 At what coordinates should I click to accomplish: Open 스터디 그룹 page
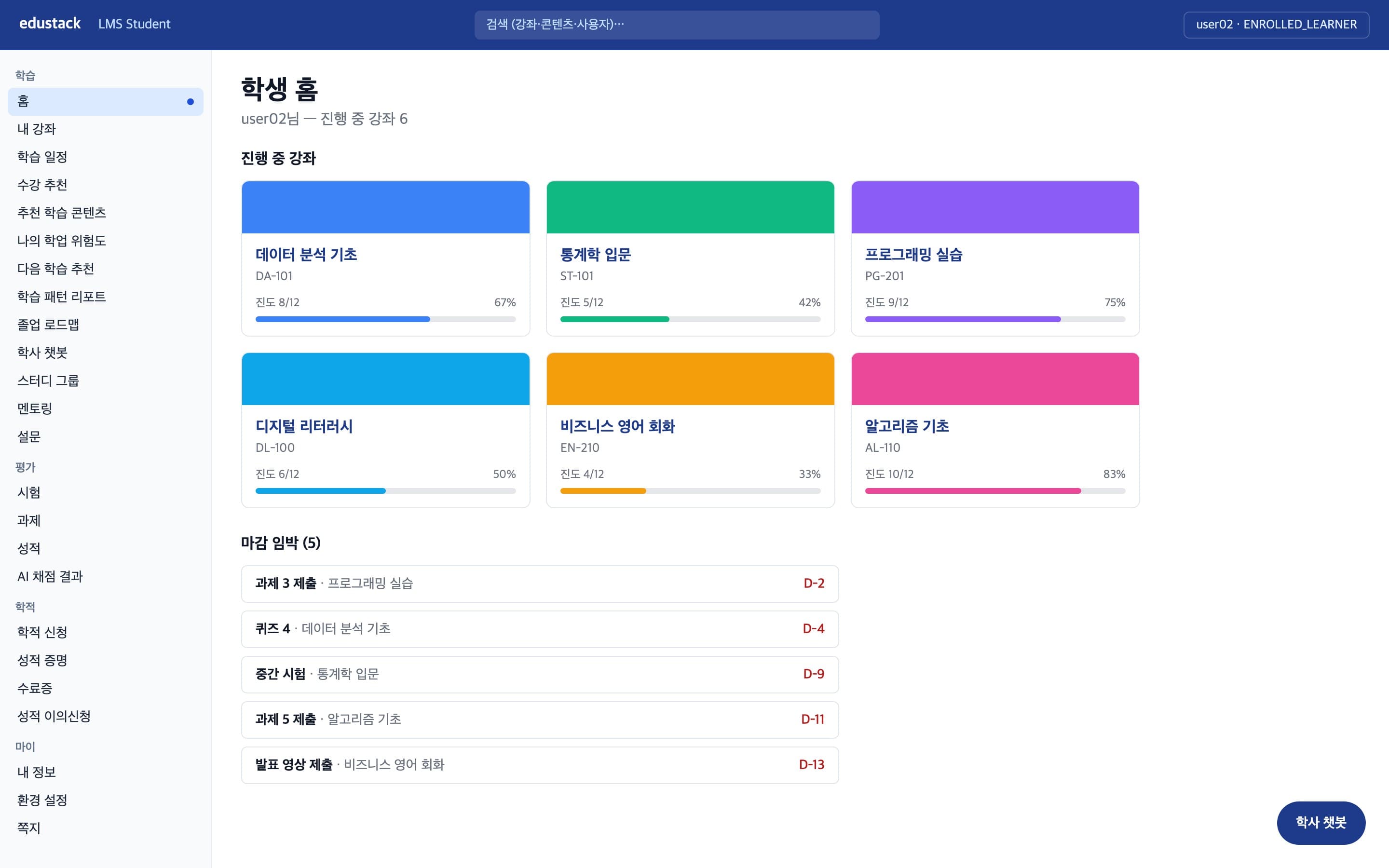(106, 380)
